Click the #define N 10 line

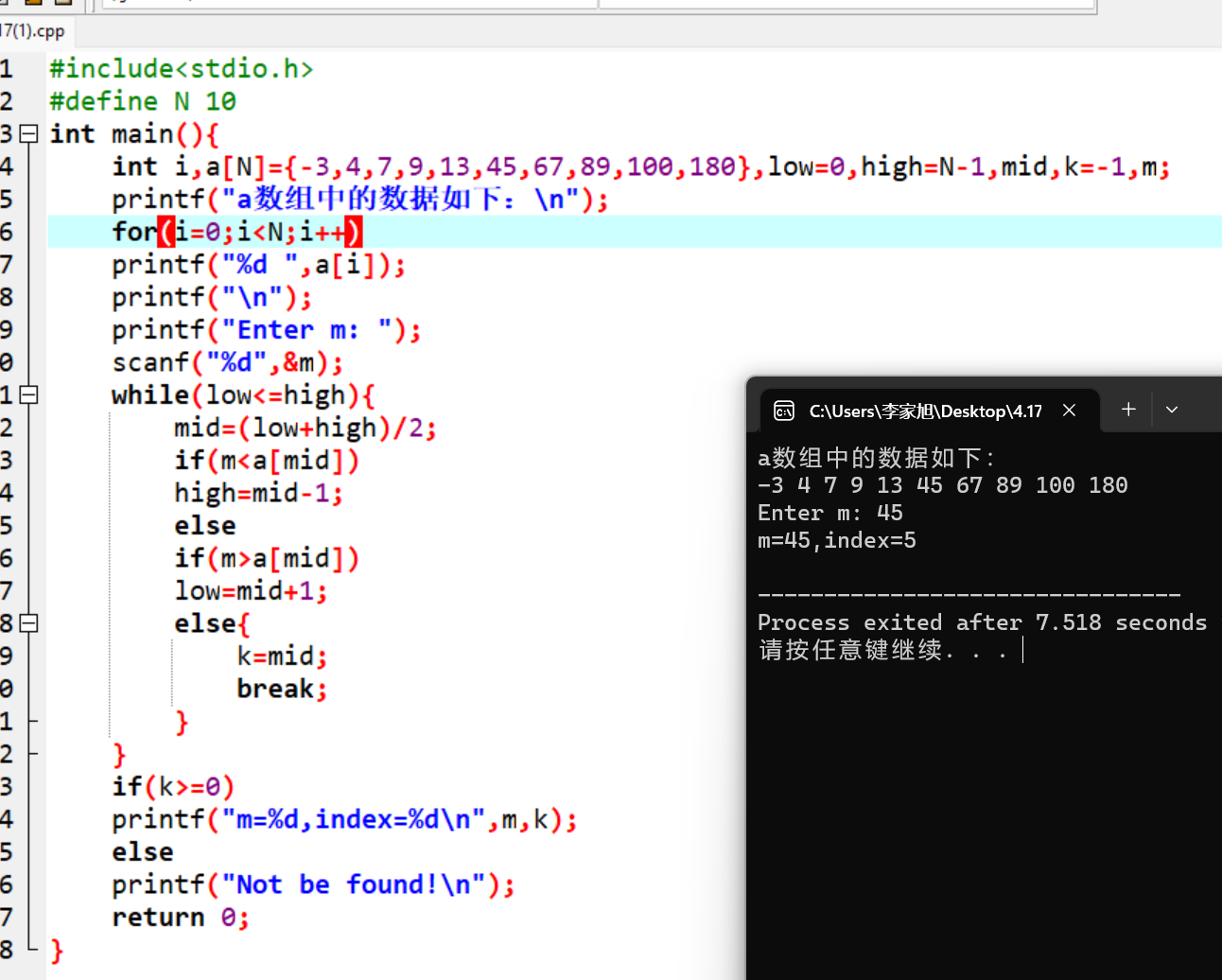(143, 101)
